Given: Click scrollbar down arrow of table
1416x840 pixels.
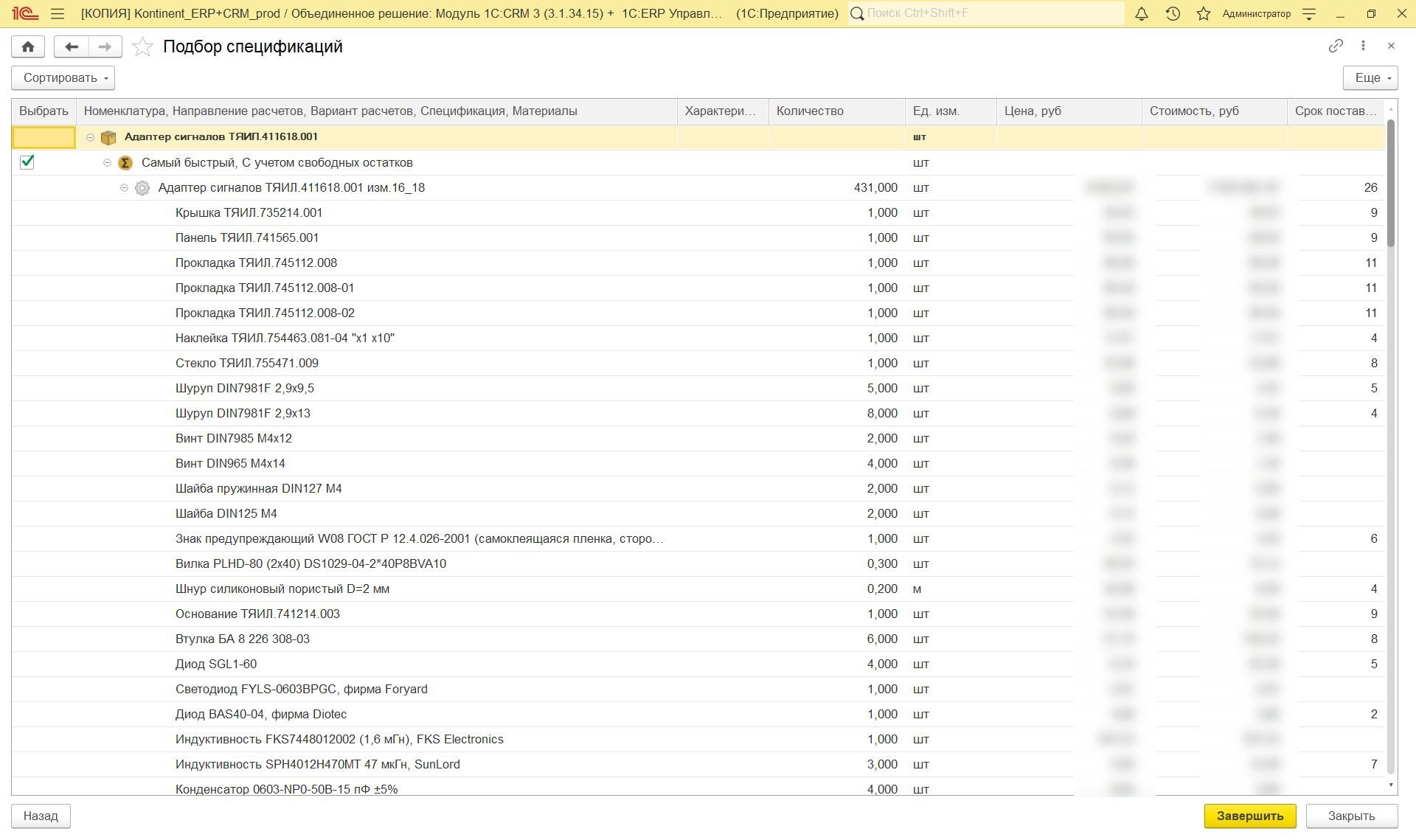Looking at the screenshot, I should 1391,785.
